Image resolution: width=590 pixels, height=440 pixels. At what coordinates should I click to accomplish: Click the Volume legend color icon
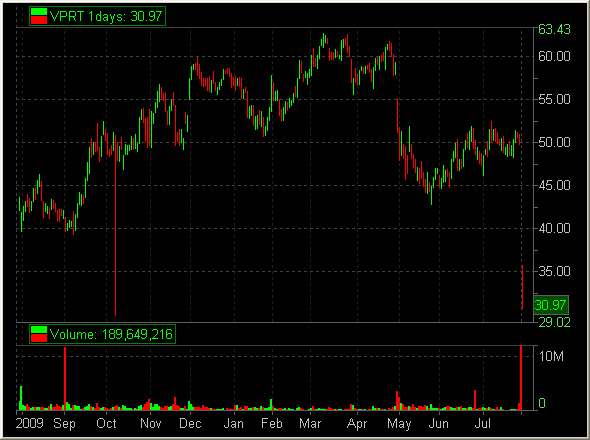[39, 334]
